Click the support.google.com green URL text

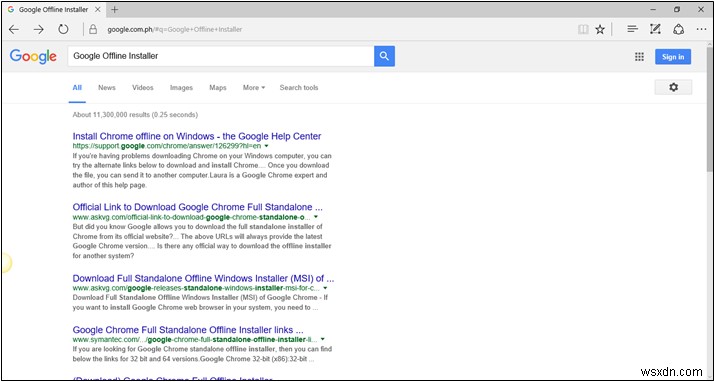(167, 146)
